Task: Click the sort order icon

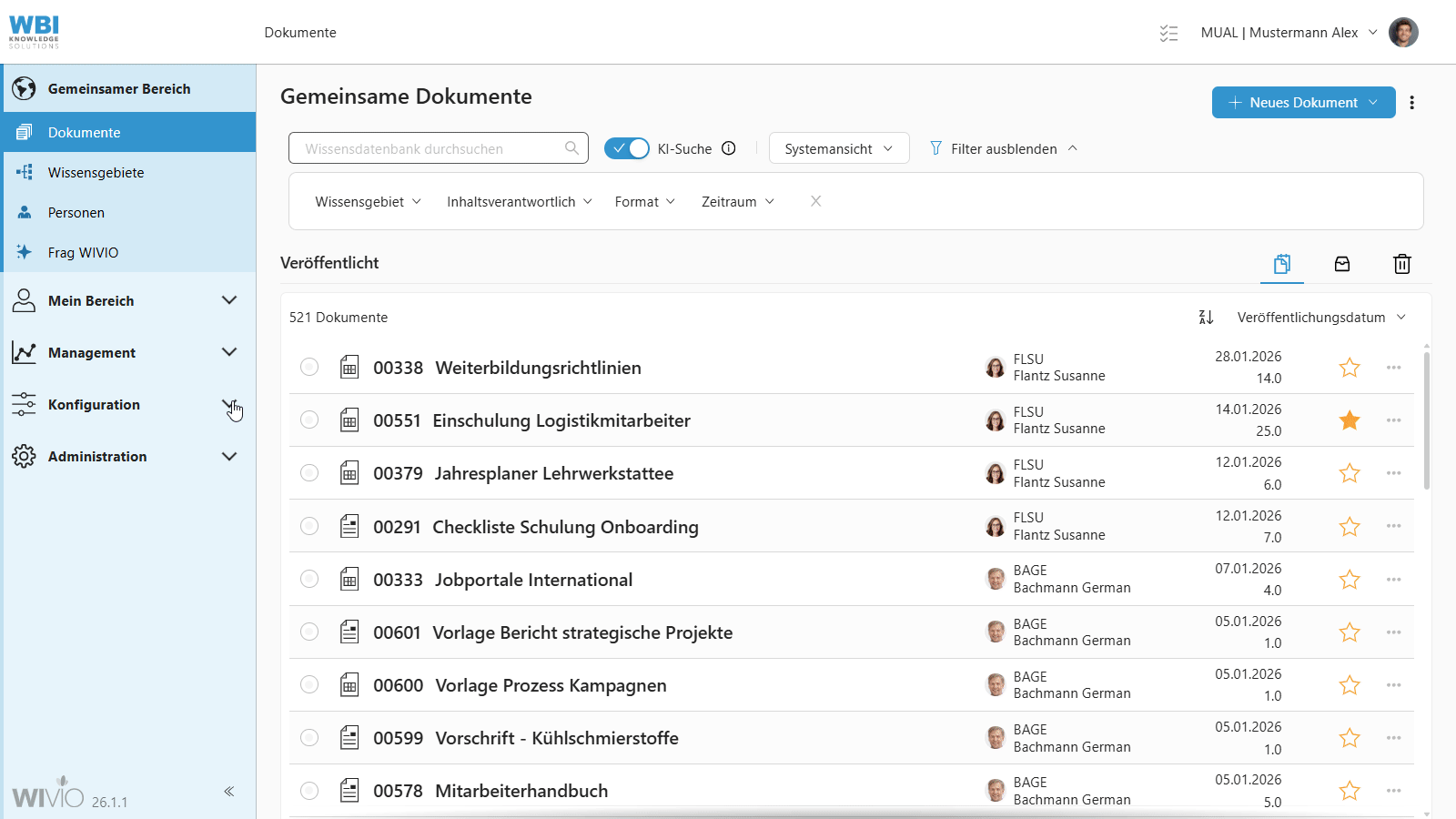Action: coord(1205,317)
